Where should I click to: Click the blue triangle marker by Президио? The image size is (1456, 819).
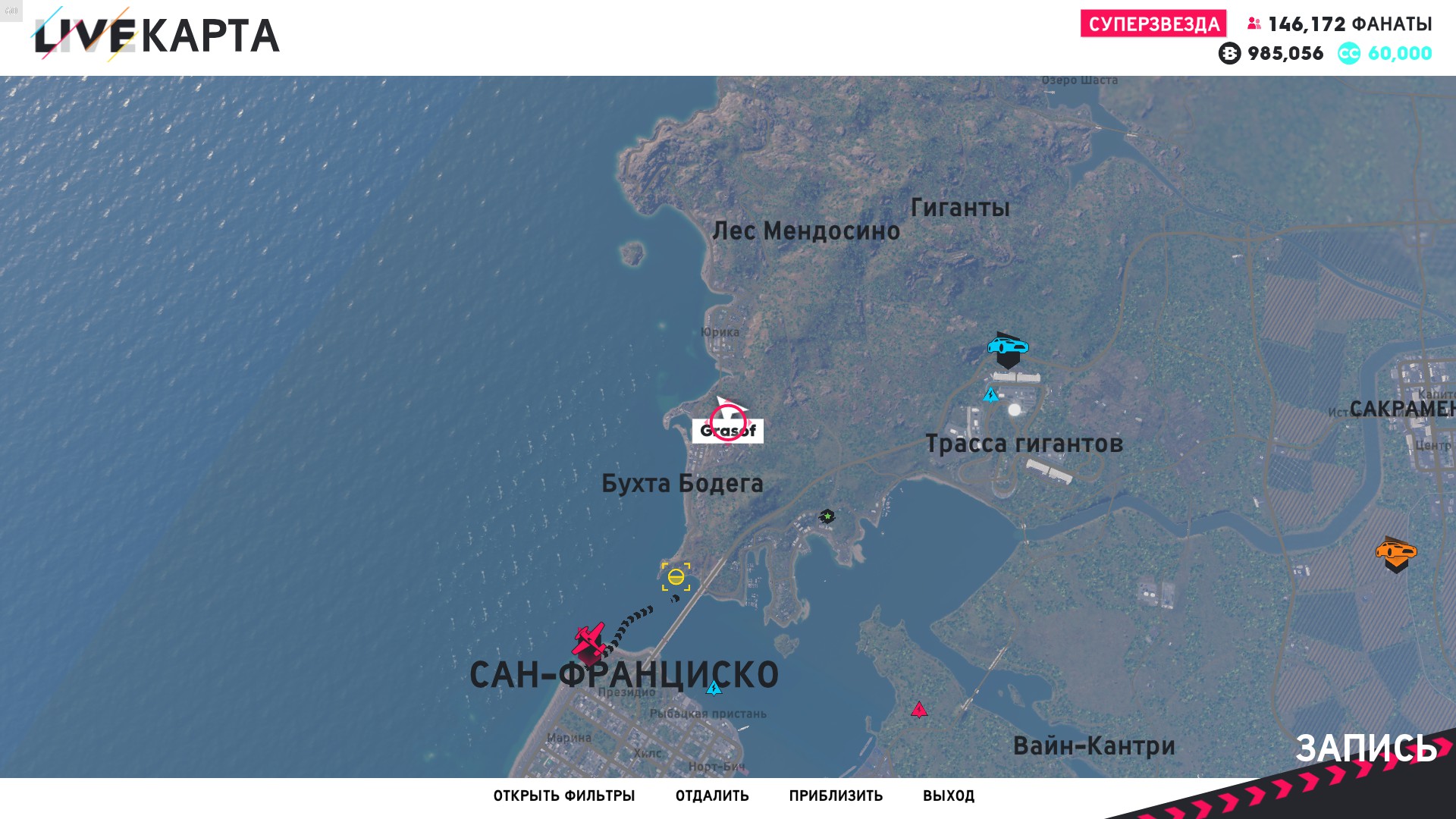(x=714, y=688)
